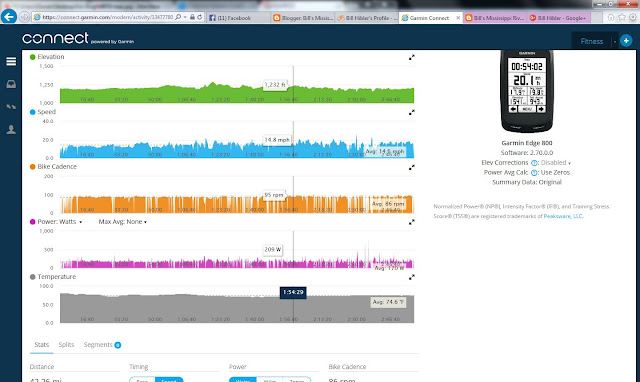Open the hamburger navigation menu icon
The width and height of the screenshot is (640, 382).
[x=11, y=61]
